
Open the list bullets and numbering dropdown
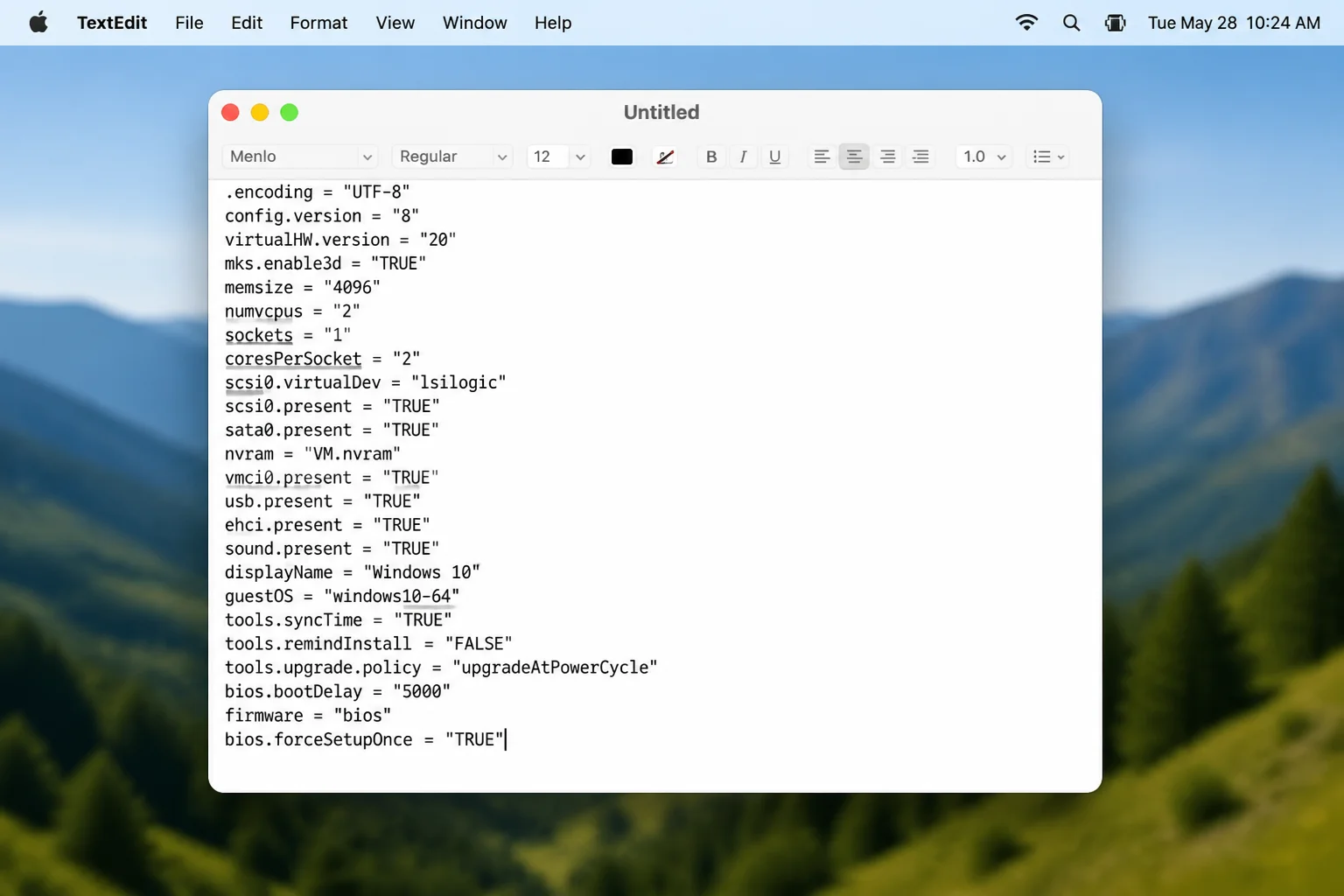point(1048,157)
